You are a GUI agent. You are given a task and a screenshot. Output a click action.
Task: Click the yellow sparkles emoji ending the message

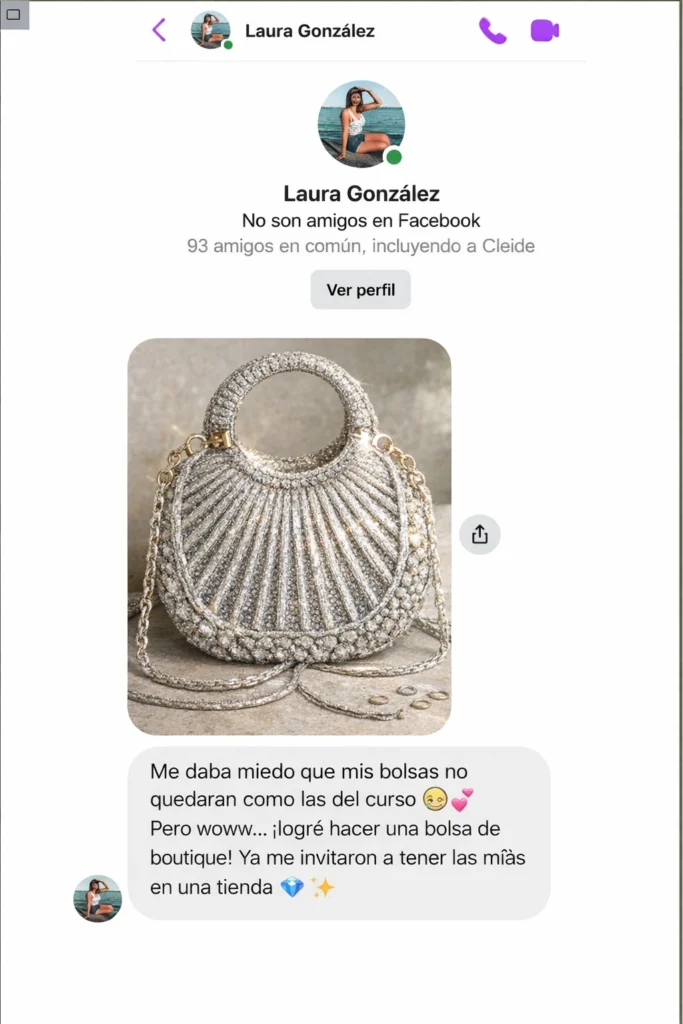pyautogui.click(x=322, y=887)
